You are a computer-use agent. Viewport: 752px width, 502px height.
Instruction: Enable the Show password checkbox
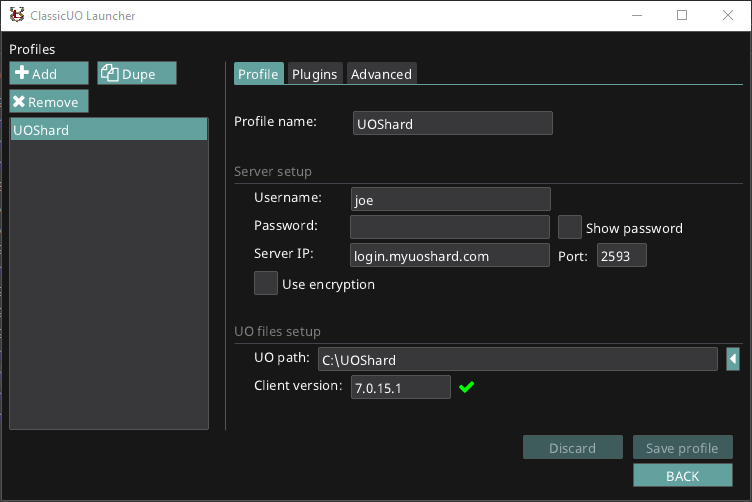point(570,227)
